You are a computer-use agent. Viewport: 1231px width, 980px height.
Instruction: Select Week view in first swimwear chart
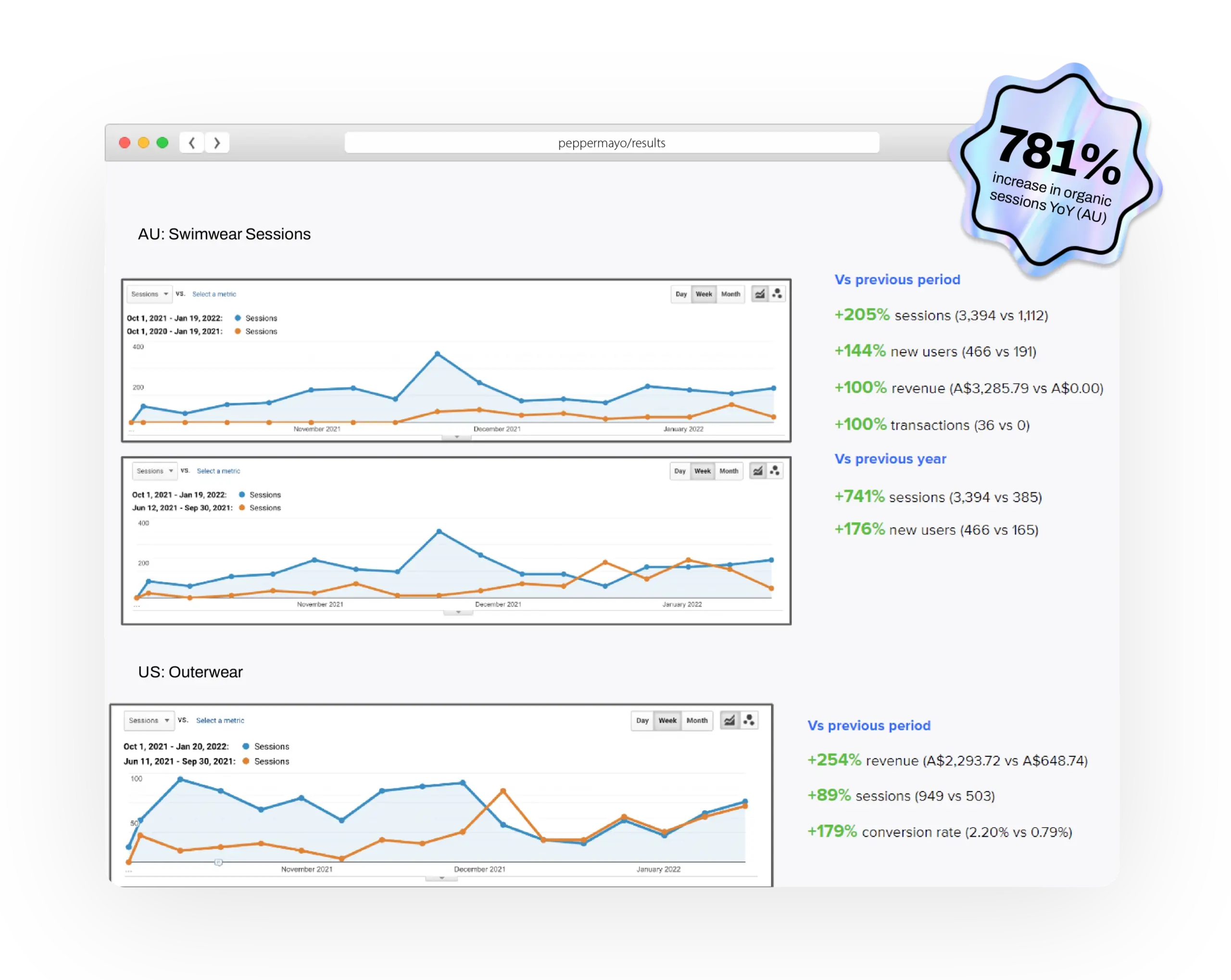(704, 294)
